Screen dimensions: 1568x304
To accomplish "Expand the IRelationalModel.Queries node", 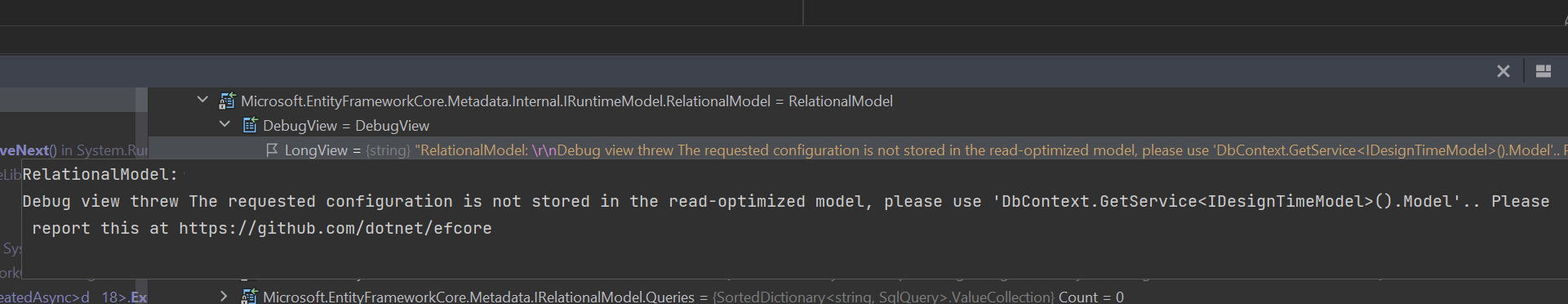I will (224, 296).
